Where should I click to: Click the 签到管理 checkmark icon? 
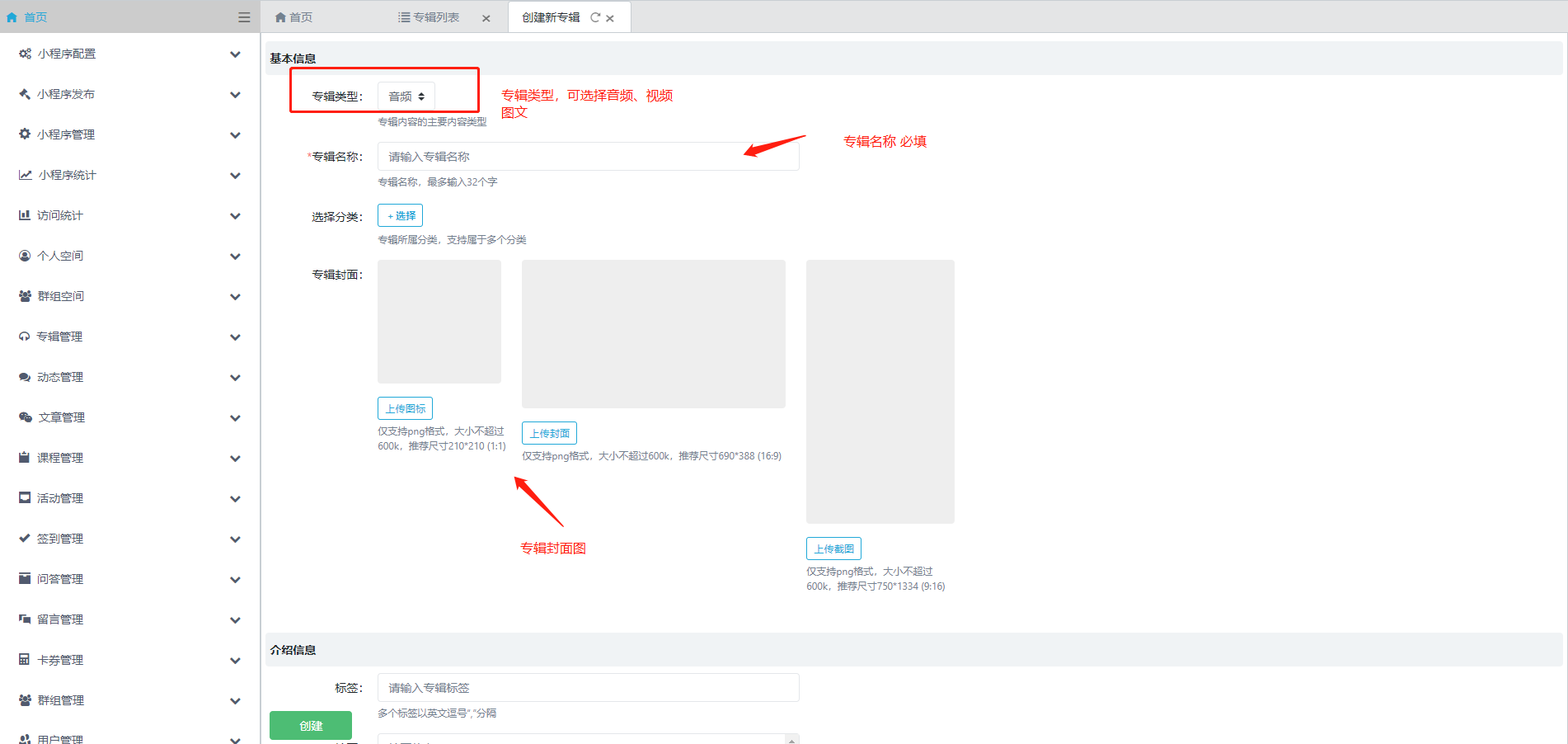[x=25, y=538]
